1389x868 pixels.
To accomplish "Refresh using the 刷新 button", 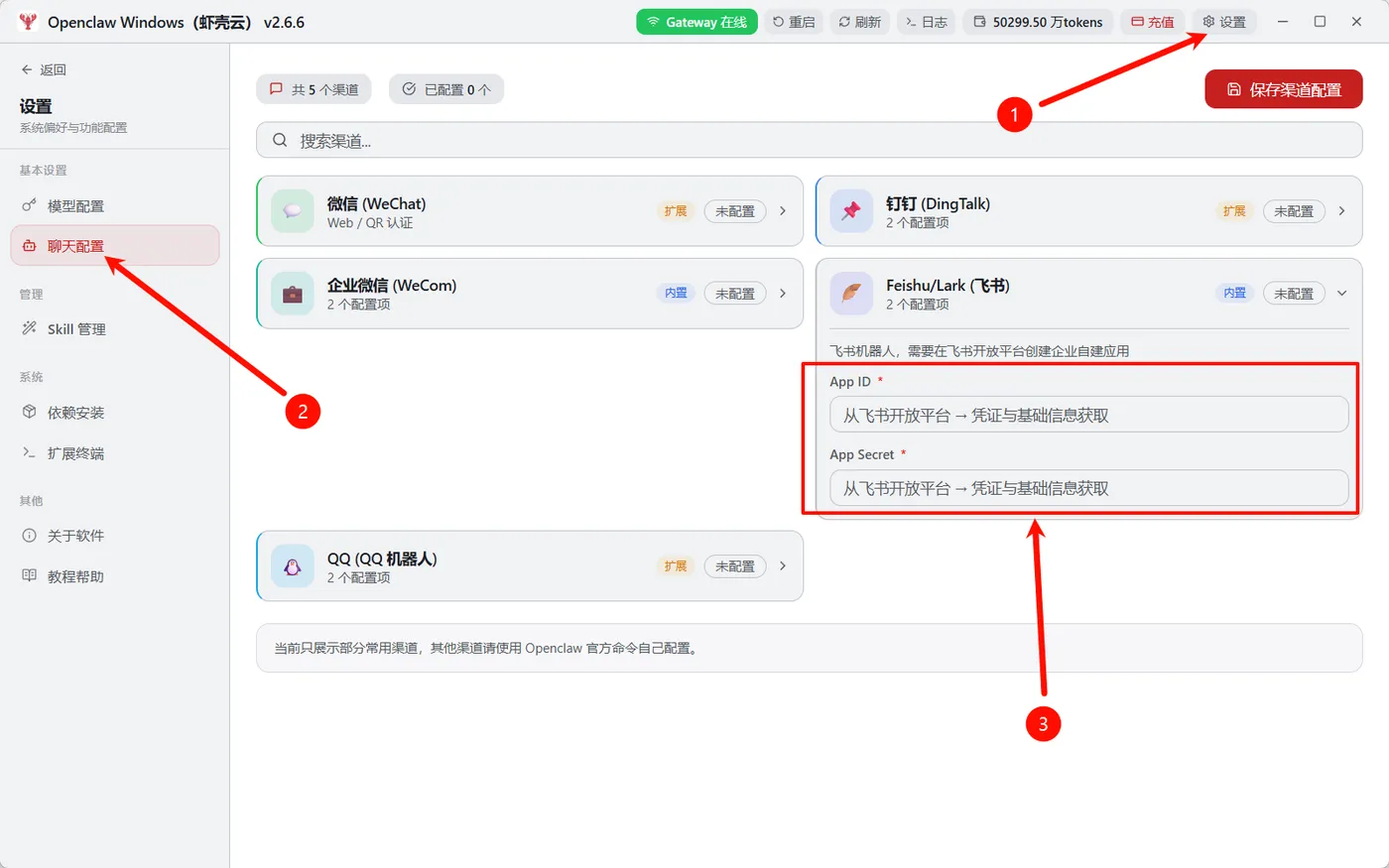I will tap(859, 22).
